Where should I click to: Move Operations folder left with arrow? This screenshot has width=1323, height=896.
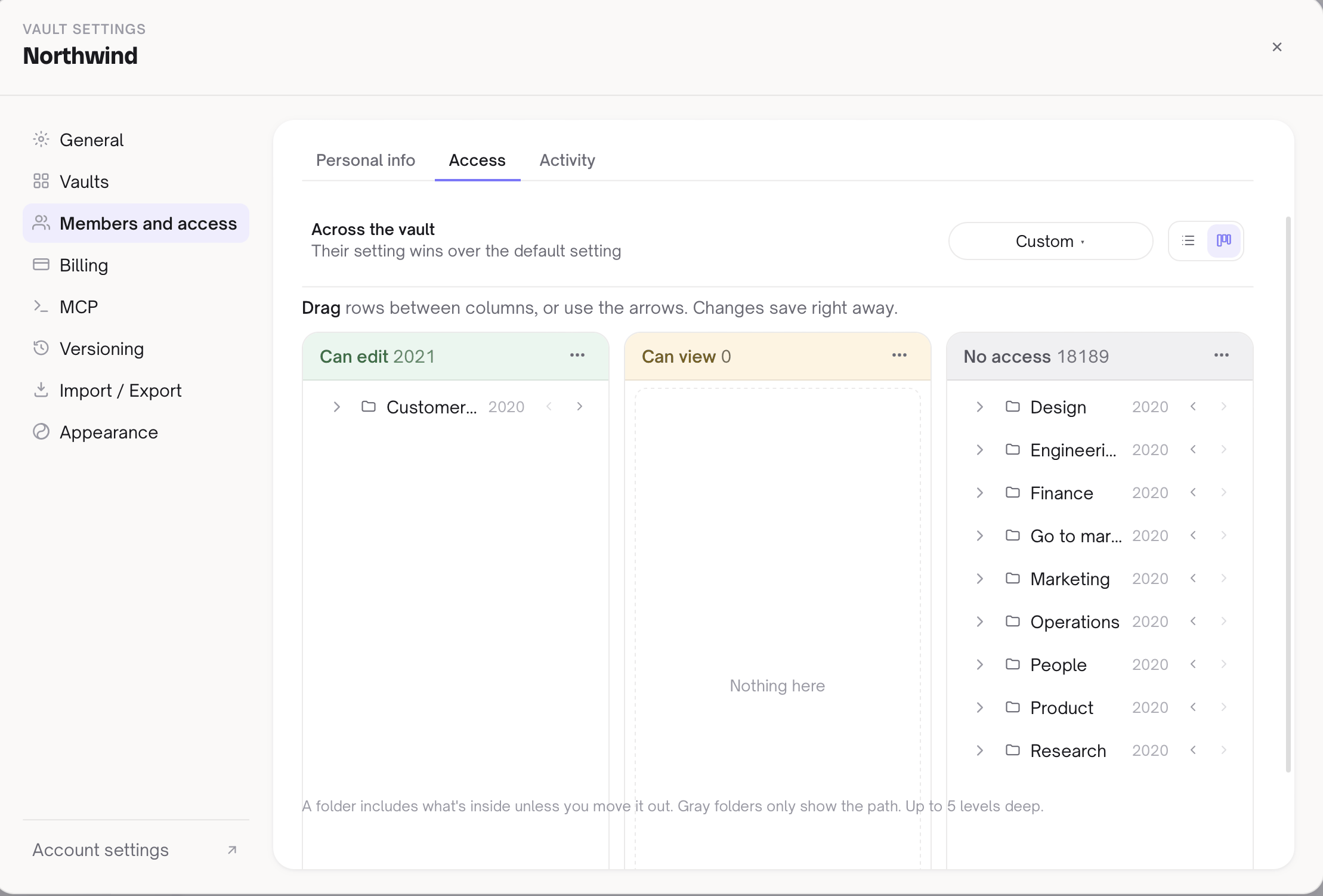1193,622
